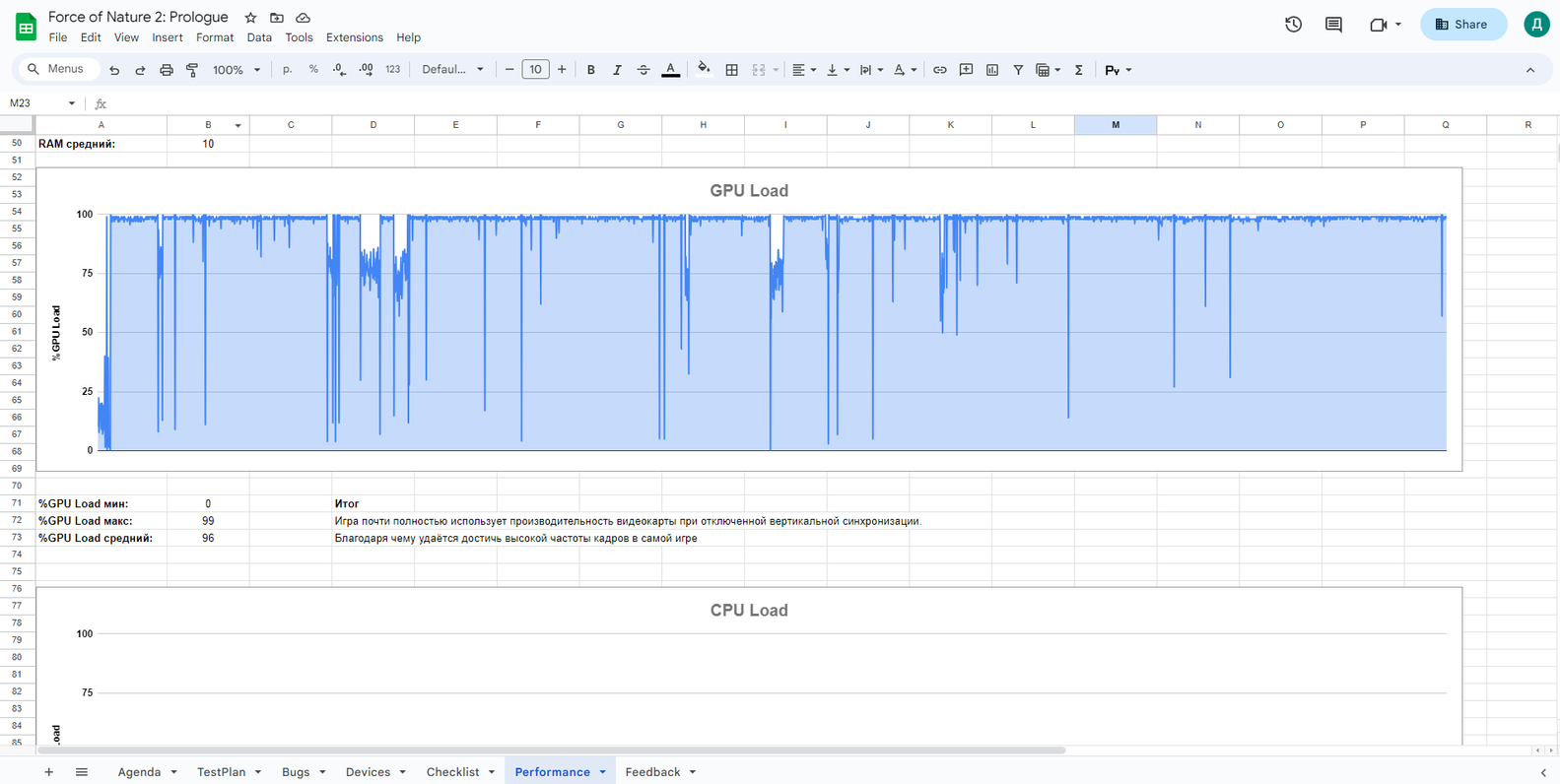Increase font size with plus button
This screenshot has width=1560, height=784.
[x=562, y=70]
